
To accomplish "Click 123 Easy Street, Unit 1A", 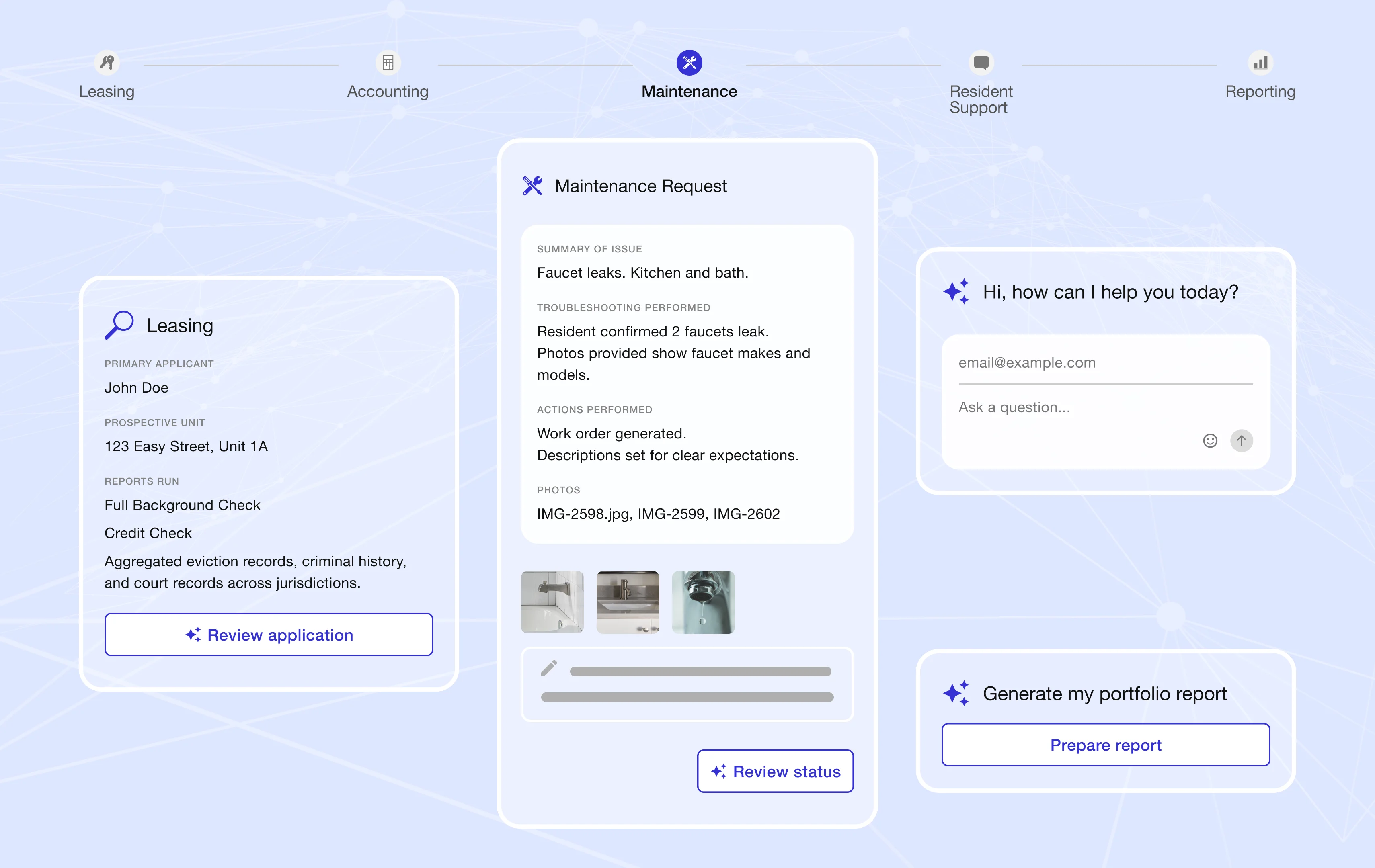I will (186, 446).
